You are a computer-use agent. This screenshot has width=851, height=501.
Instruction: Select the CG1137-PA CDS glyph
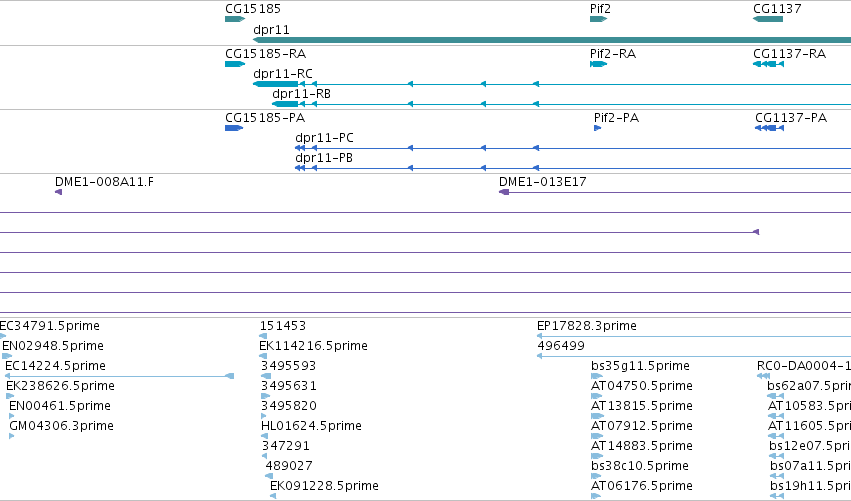coord(770,128)
